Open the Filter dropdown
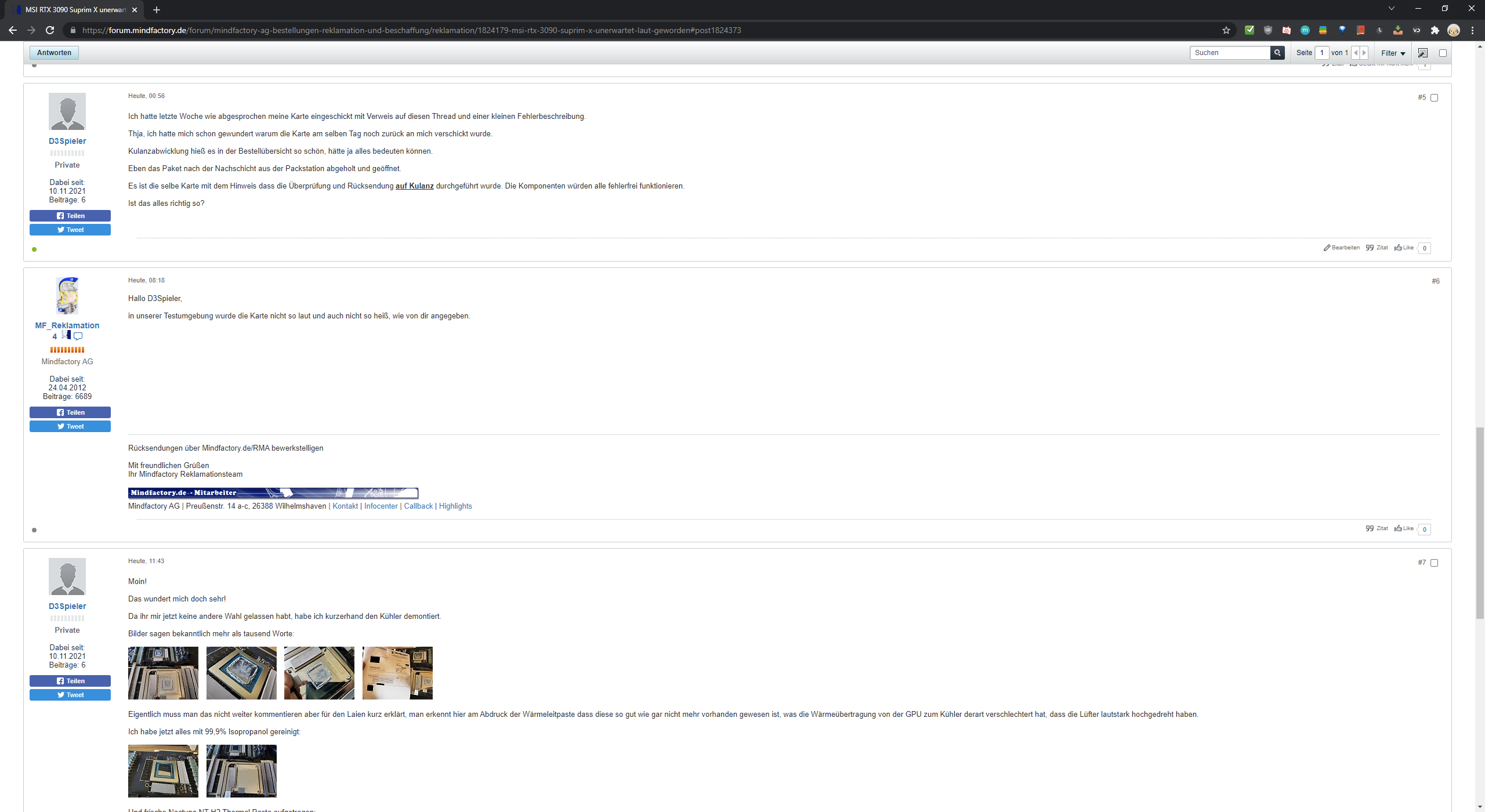1485x812 pixels. [1393, 53]
